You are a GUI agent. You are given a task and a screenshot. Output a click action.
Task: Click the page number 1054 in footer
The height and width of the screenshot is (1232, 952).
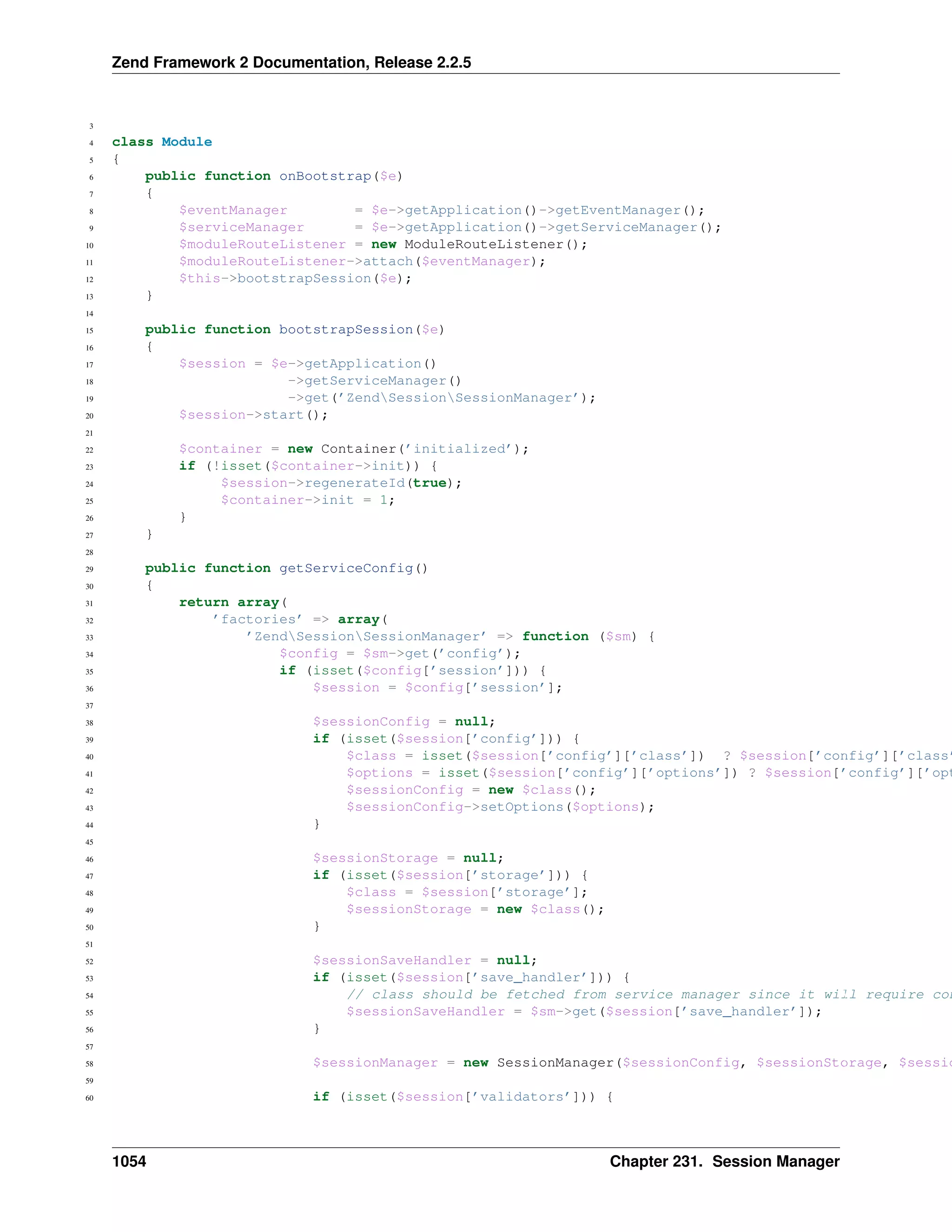[x=129, y=1161]
